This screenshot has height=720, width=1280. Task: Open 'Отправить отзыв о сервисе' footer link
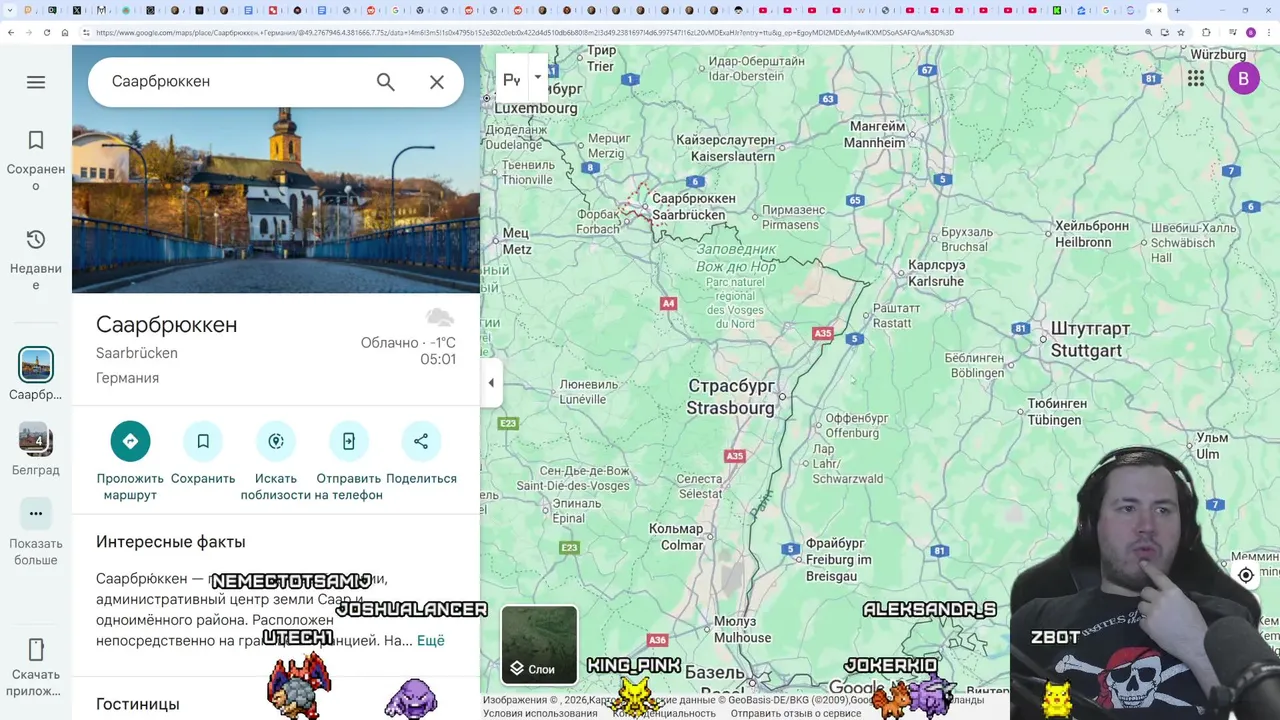tap(796, 713)
